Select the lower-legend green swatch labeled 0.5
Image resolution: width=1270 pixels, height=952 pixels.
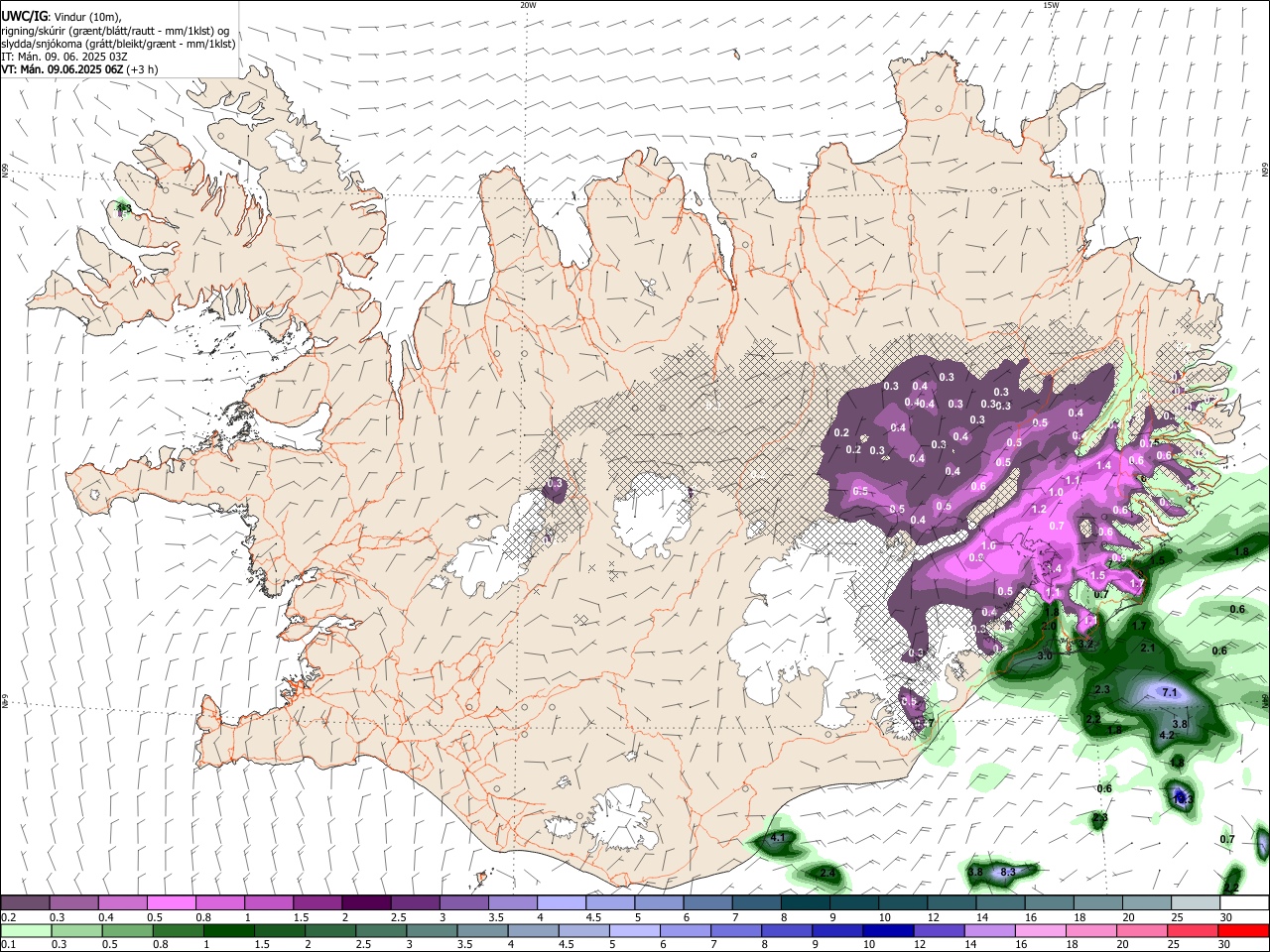126,930
